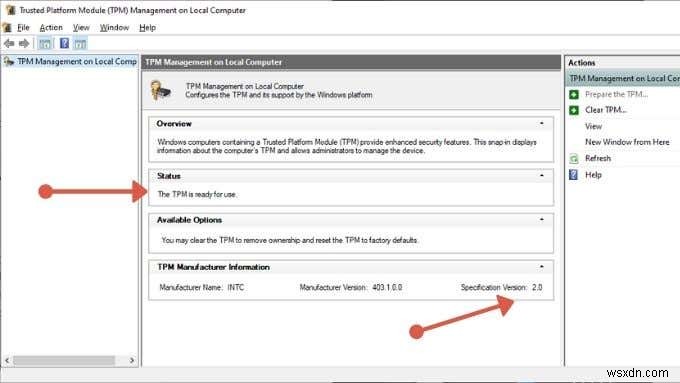Click the Refresh icon in Actions pane
680x383 pixels.
[574, 158]
